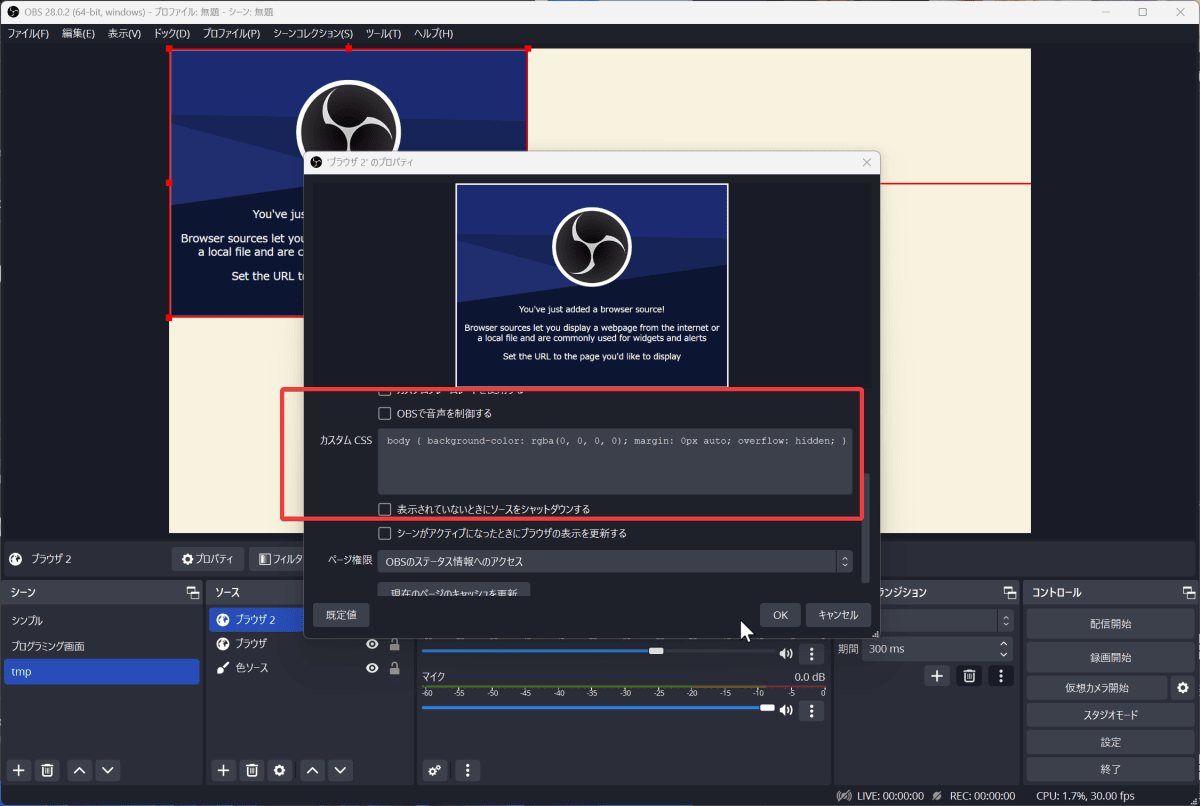This screenshot has width=1200, height=806.
Task: Click OK in the properties dialog
Action: click(780, 615)
